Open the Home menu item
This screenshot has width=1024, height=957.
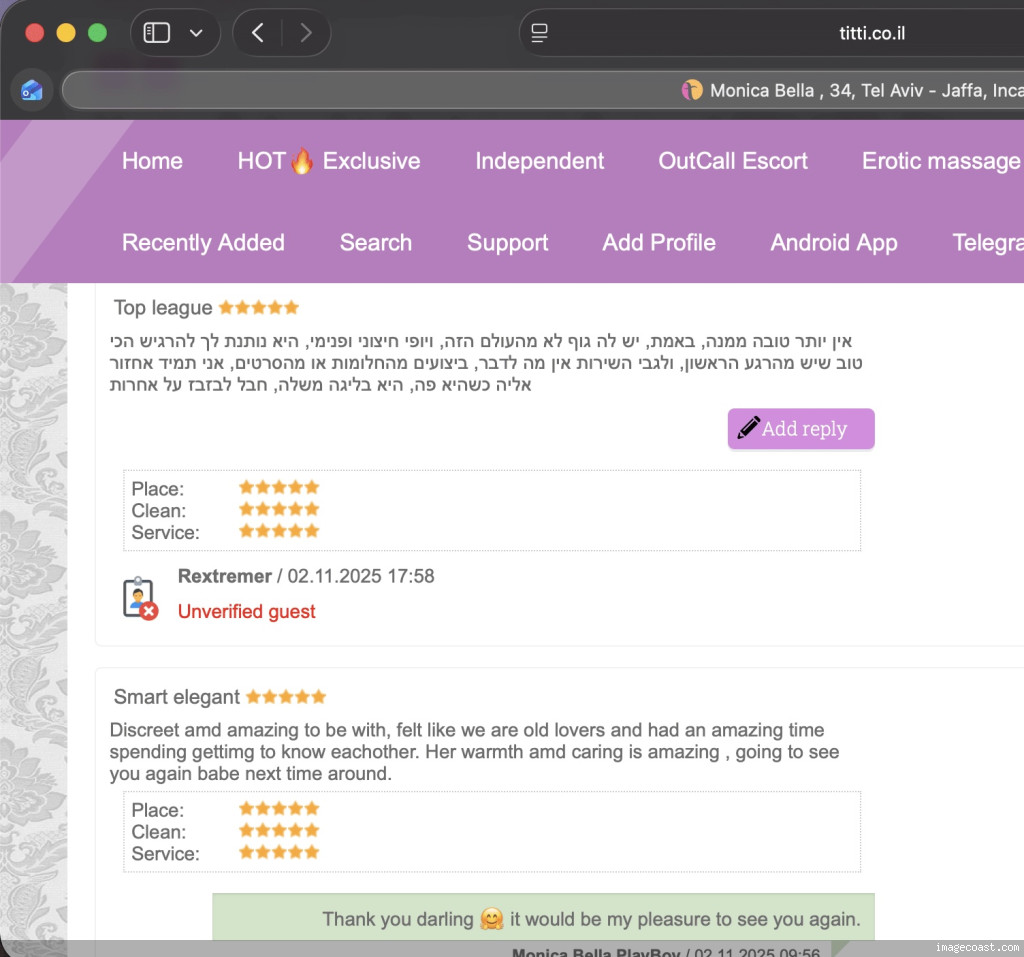coord(152,161)
